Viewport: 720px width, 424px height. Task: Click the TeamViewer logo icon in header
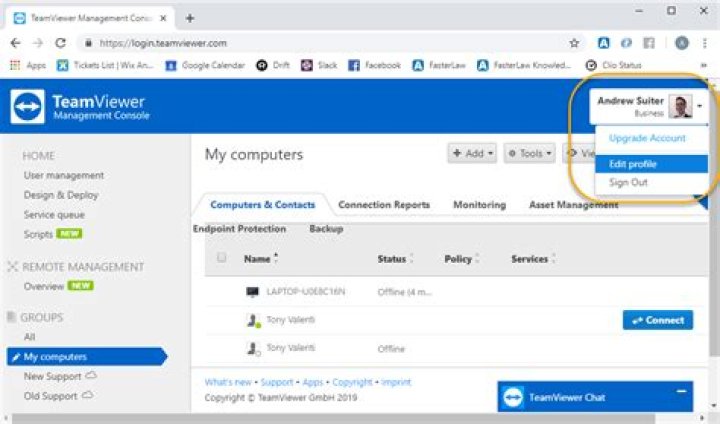coord(28,107)
